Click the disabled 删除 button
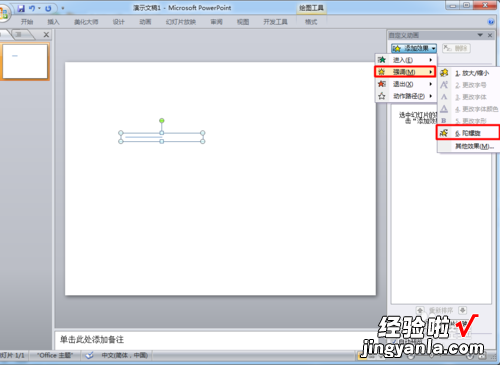The image size is (500, 365). [456, 48]
